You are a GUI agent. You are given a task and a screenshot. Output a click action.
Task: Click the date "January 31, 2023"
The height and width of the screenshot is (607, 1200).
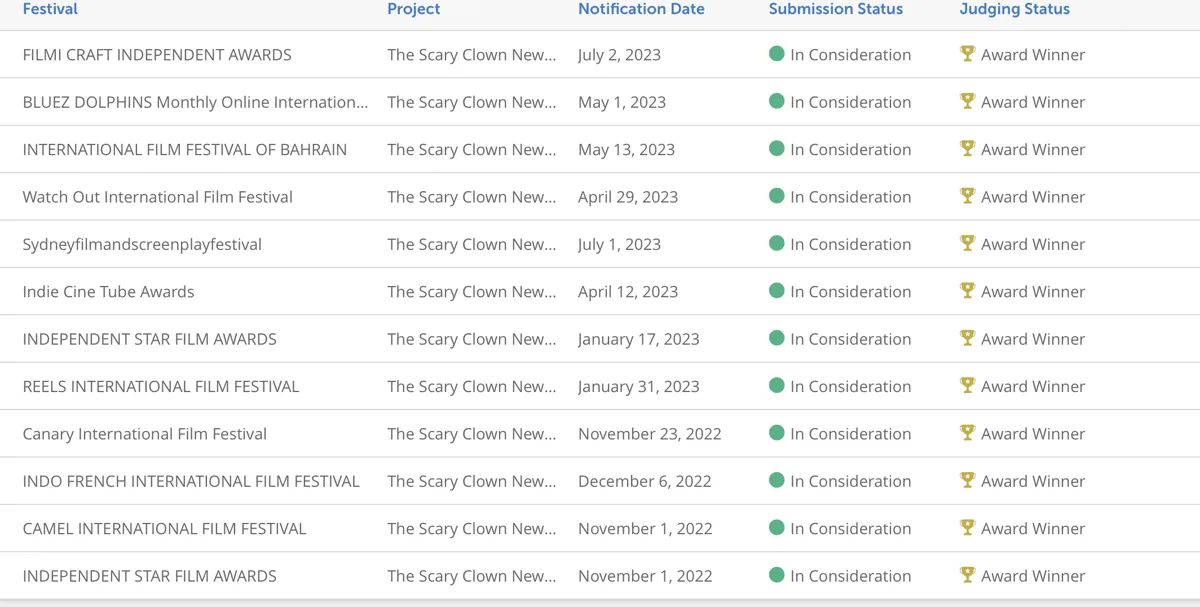point(639,387)
